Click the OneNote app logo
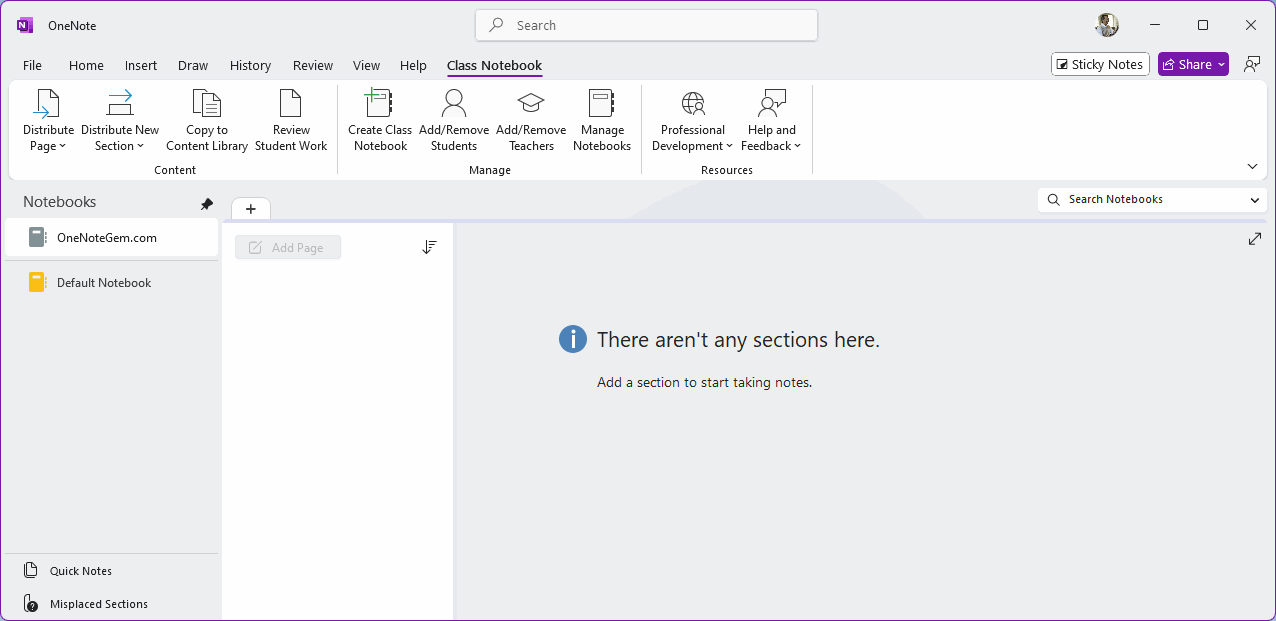 [25, 25]
